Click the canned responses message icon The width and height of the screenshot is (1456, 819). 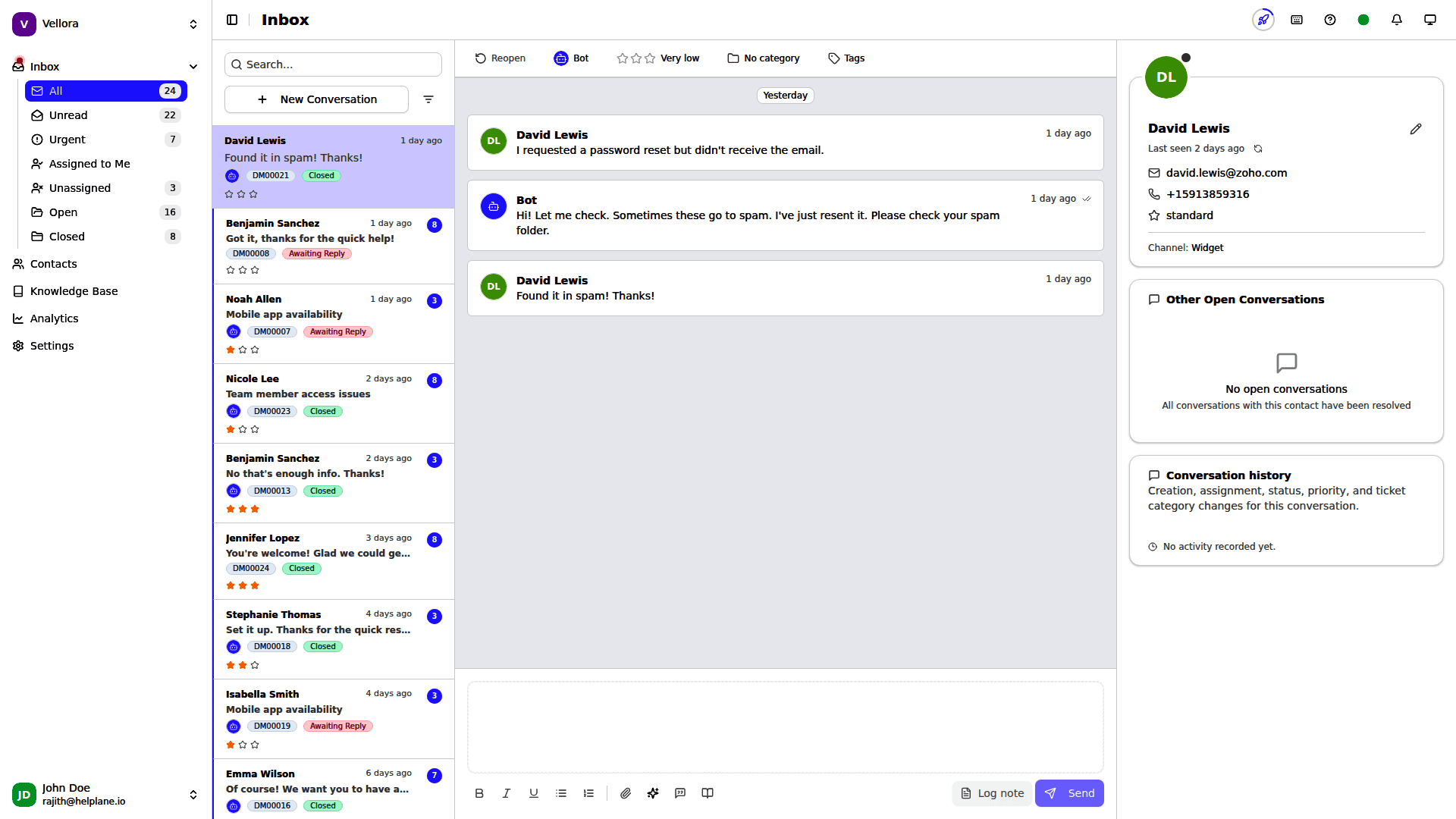[680, 793]
